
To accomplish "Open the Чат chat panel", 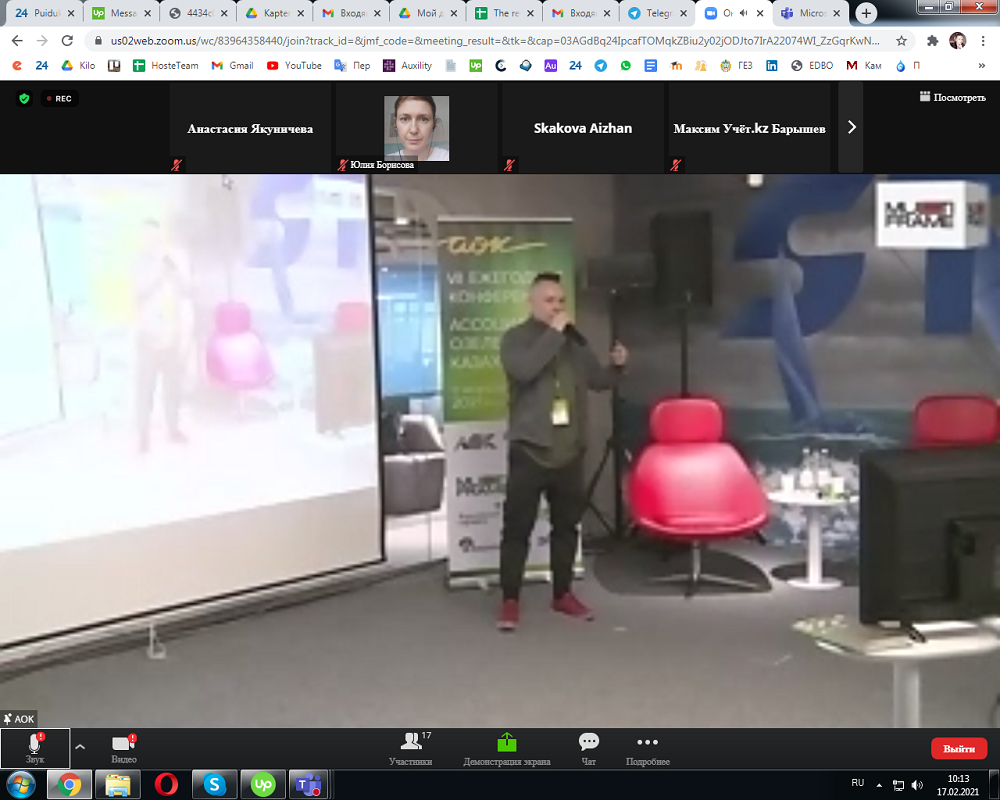I will point(588,748).
